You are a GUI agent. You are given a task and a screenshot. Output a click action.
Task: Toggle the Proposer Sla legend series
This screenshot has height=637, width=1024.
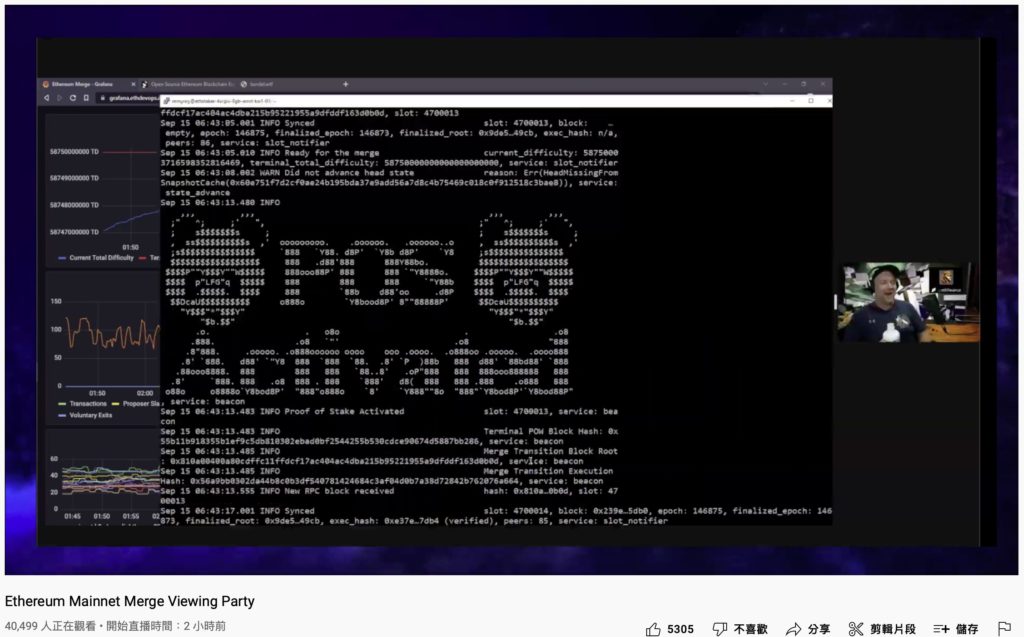(x=136, y=404)
